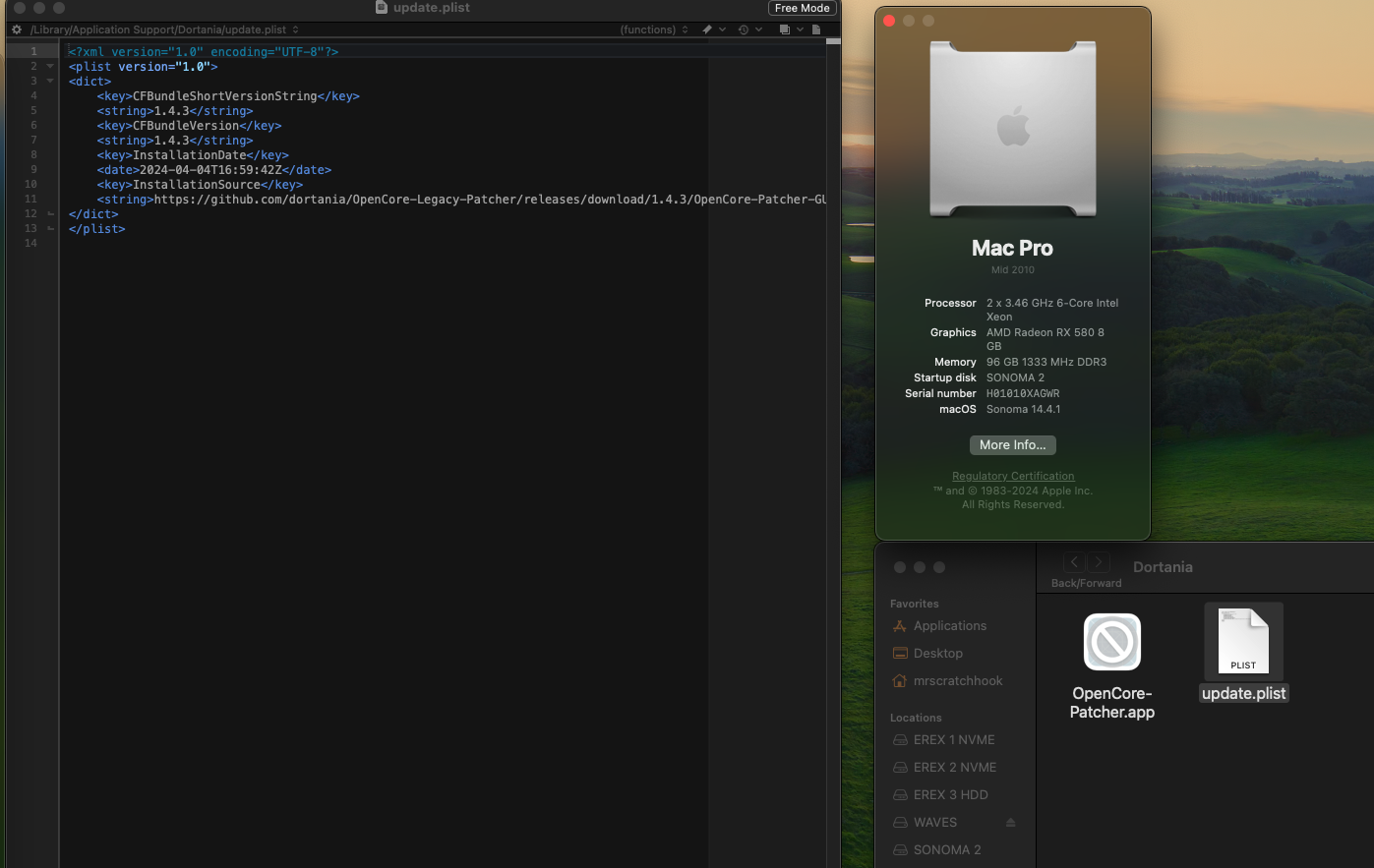Click the editor's vertical scrollbar thumb

click(x=833, y=41)
